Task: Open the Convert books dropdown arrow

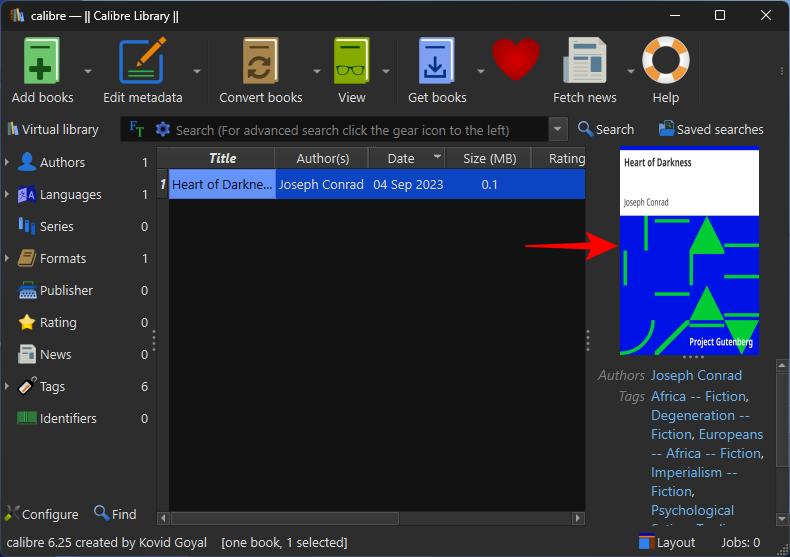Action: (317, 72)
